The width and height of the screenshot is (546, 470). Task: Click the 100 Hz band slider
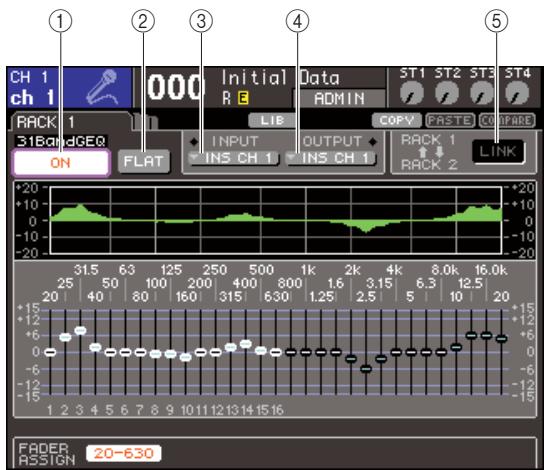coord(156,354)
